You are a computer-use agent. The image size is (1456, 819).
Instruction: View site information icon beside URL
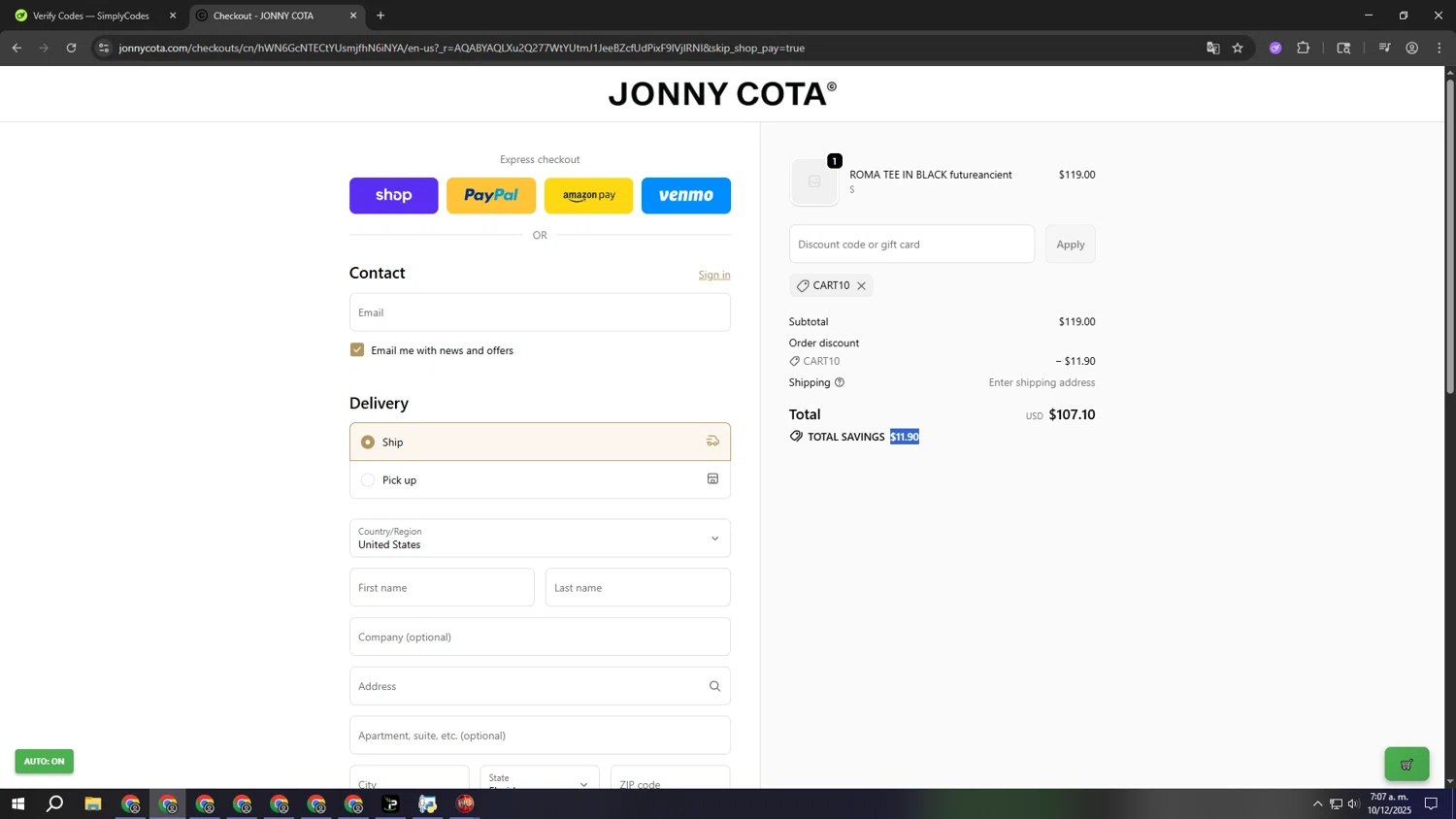click(x=104, y=48)
